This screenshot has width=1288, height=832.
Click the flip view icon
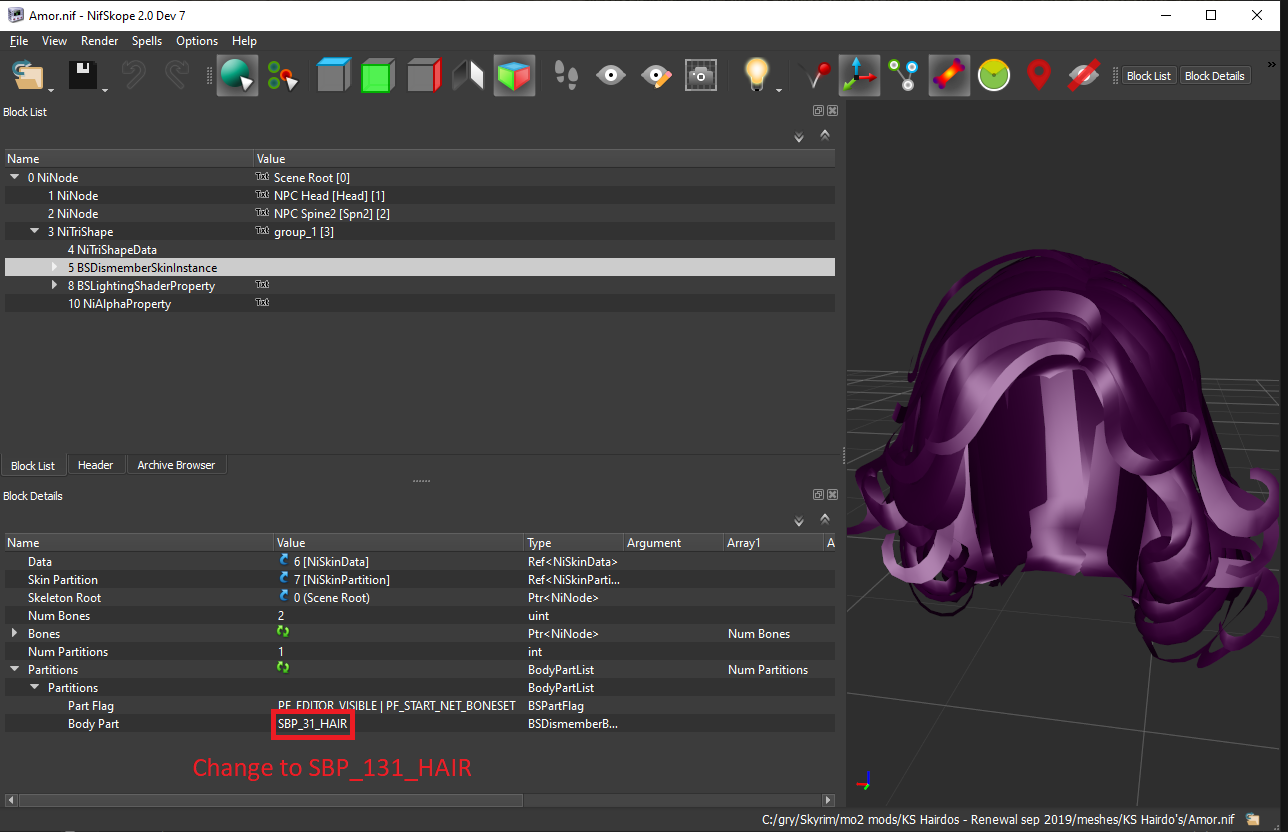(x=468, y=76)
